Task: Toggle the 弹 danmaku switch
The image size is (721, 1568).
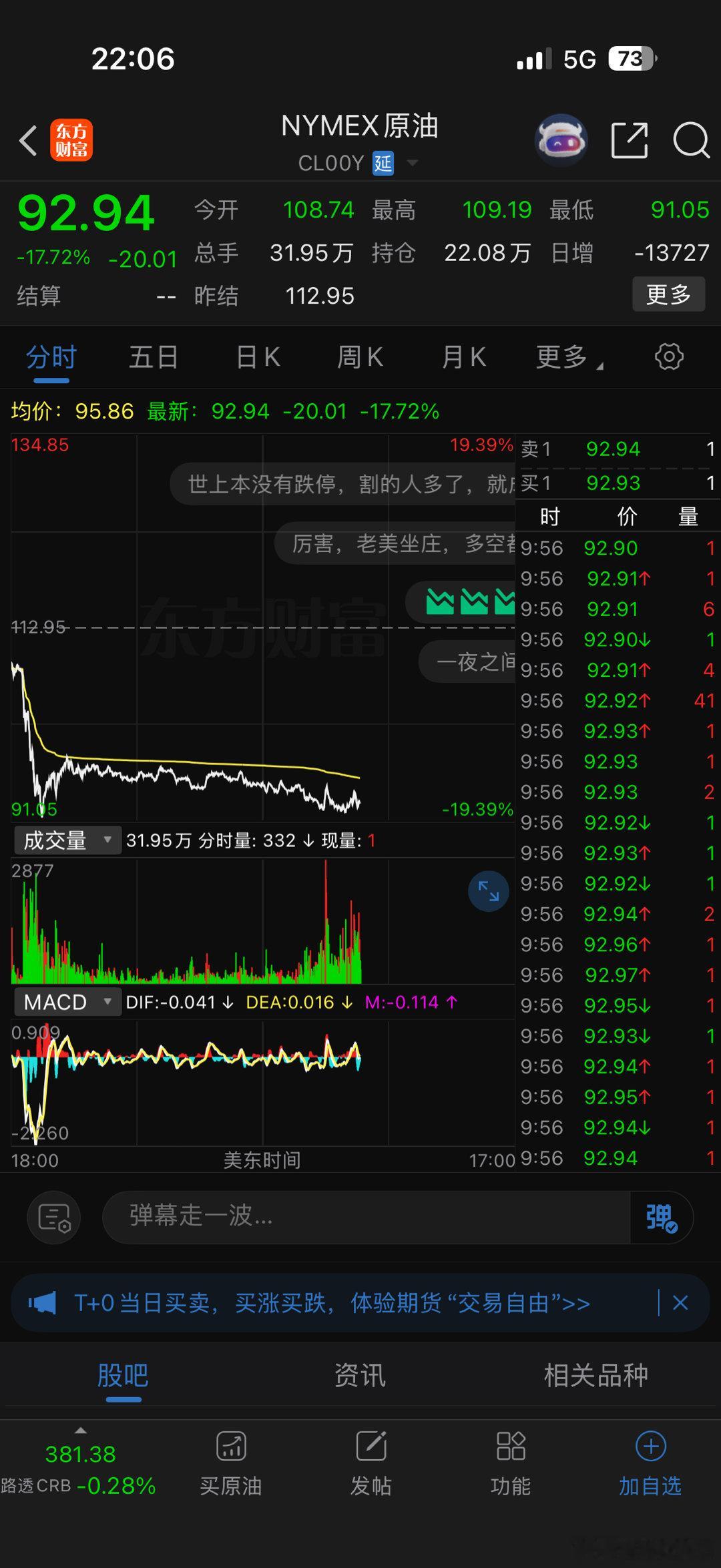Action: (661, 1217)
